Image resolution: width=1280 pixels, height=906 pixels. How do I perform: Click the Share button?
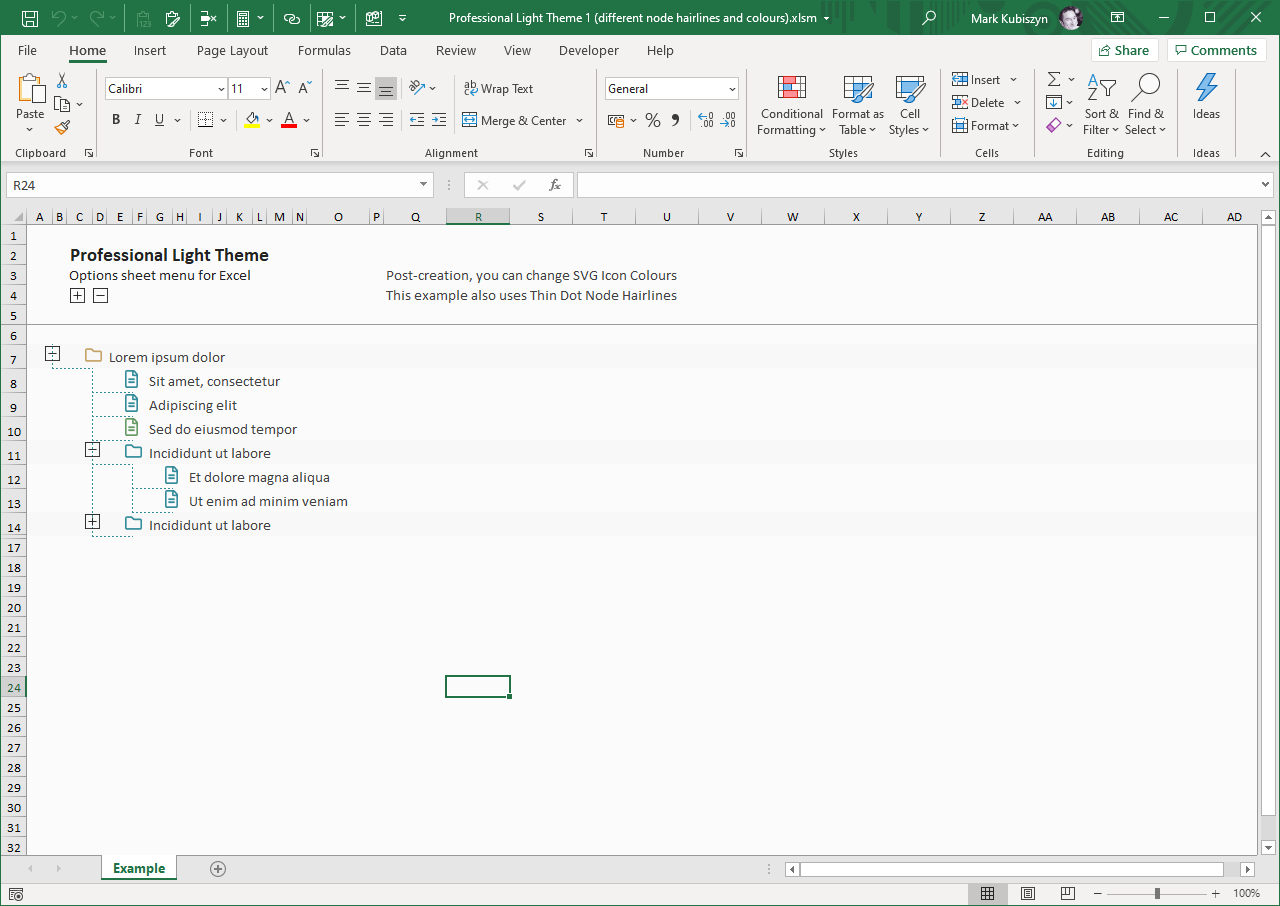1124,50
